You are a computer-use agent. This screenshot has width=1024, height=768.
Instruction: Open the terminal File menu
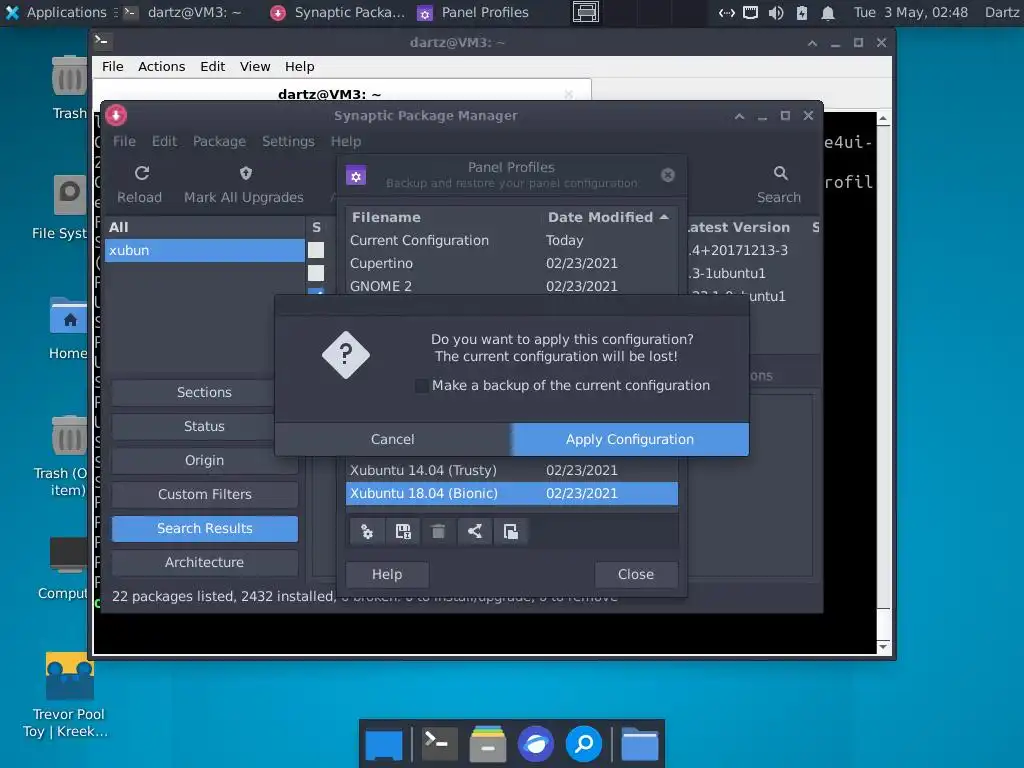click(112, 67)
